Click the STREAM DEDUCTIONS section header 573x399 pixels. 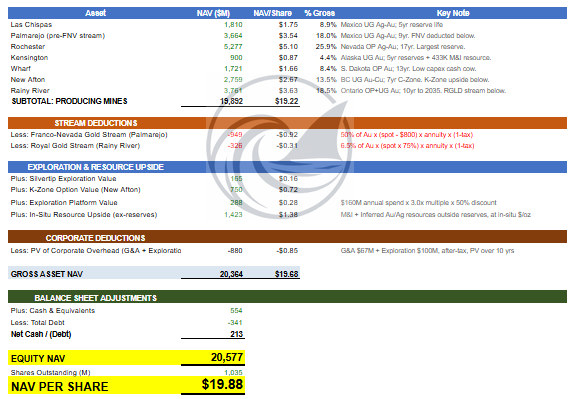click(96, 123)
